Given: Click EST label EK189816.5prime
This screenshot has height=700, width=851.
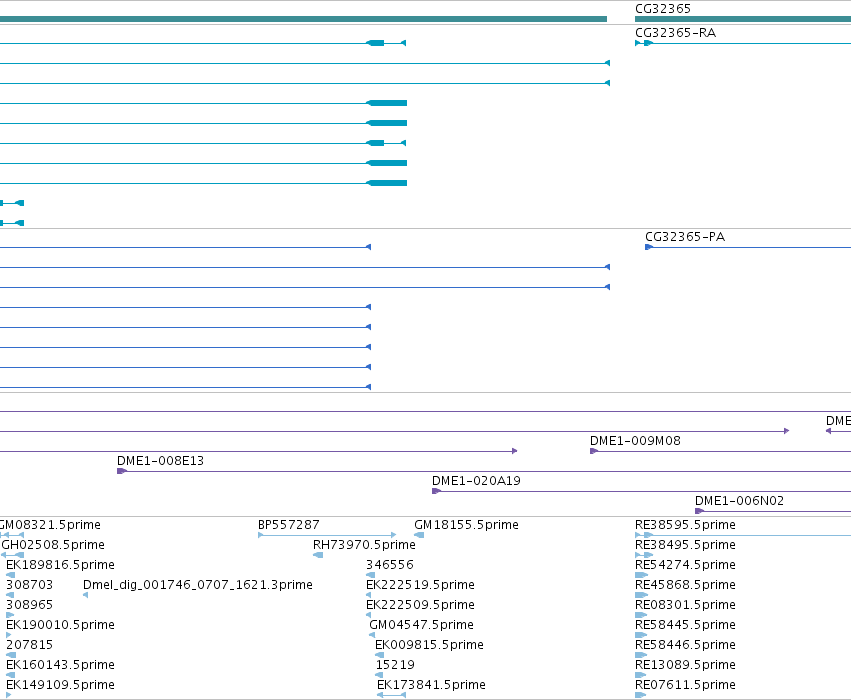Looking at the screenshot, I should coord(60,565).
